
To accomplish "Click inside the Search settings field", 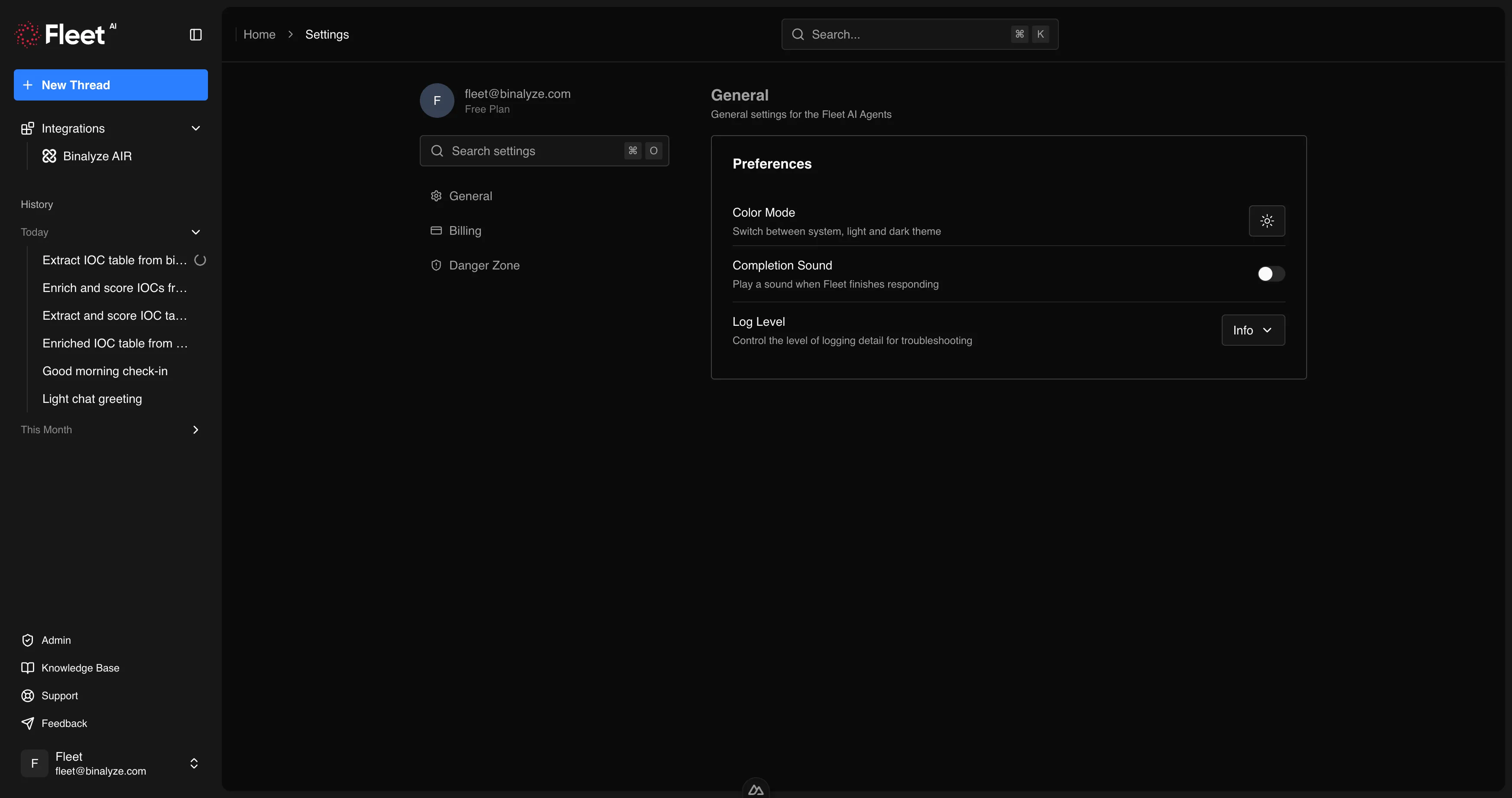I will 528,151.
